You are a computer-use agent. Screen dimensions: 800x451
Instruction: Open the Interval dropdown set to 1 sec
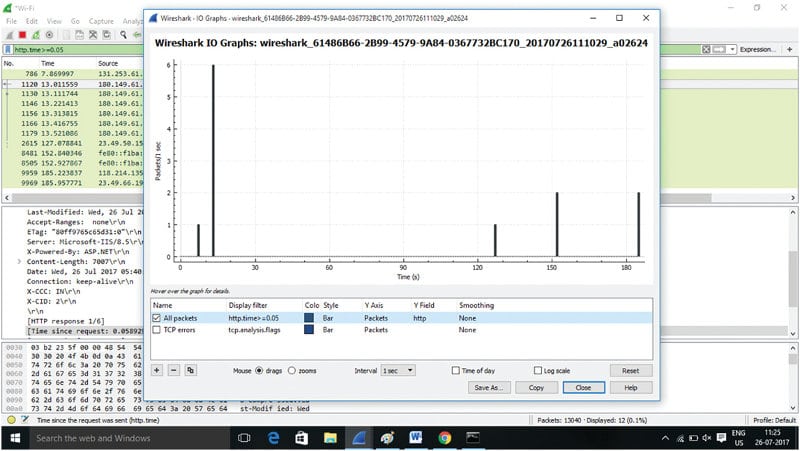click(x=400, y=370)
